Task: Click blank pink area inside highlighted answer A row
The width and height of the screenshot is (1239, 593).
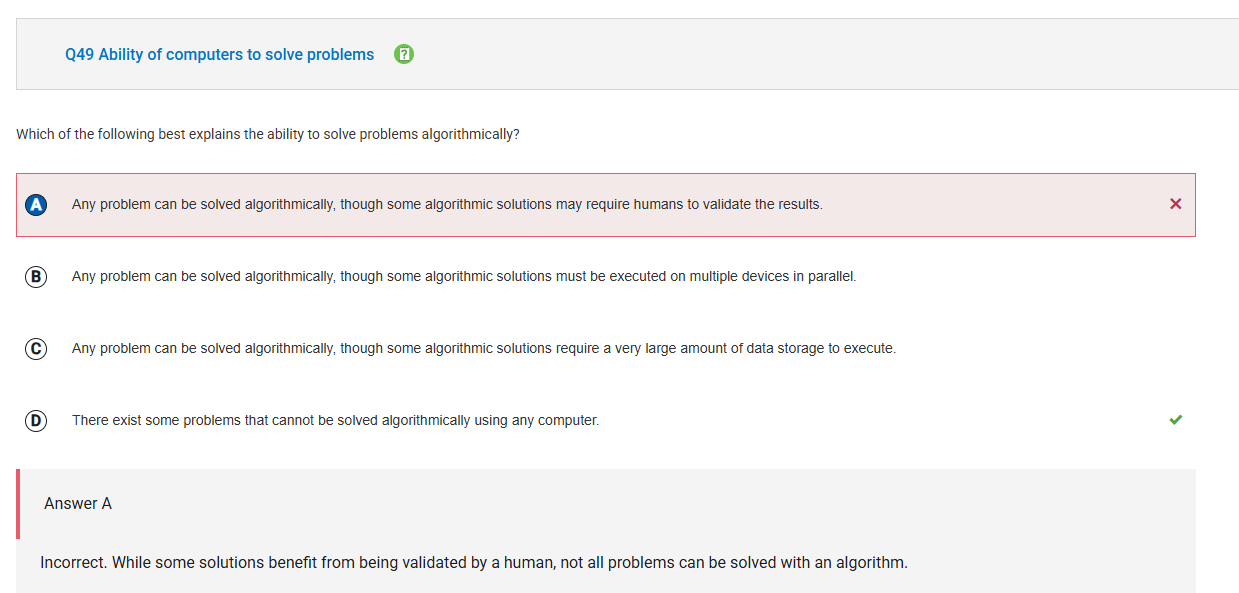Action: 1000,204
